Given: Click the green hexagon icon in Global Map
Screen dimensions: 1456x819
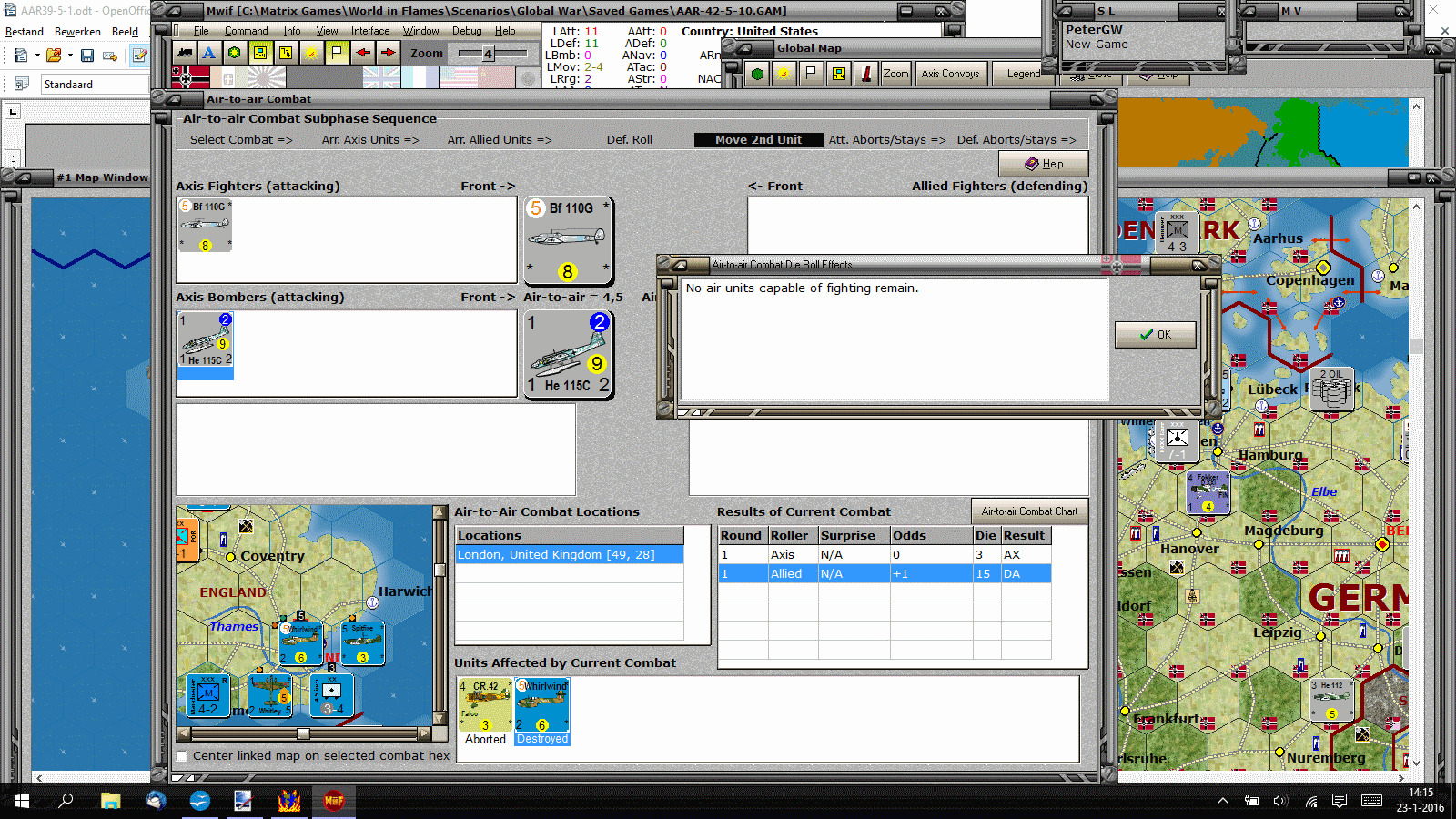Looking at the screenshot, I should click(x=757, y=74).
